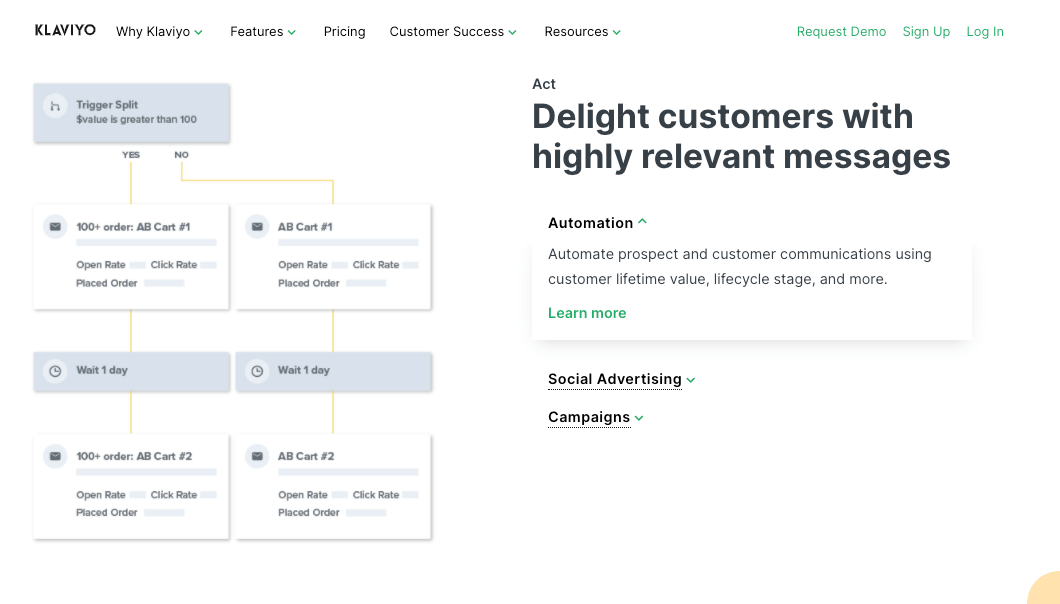
Task: Click Open Rate in 100+ order: AB Cart #1
Action: pos(101,265)
